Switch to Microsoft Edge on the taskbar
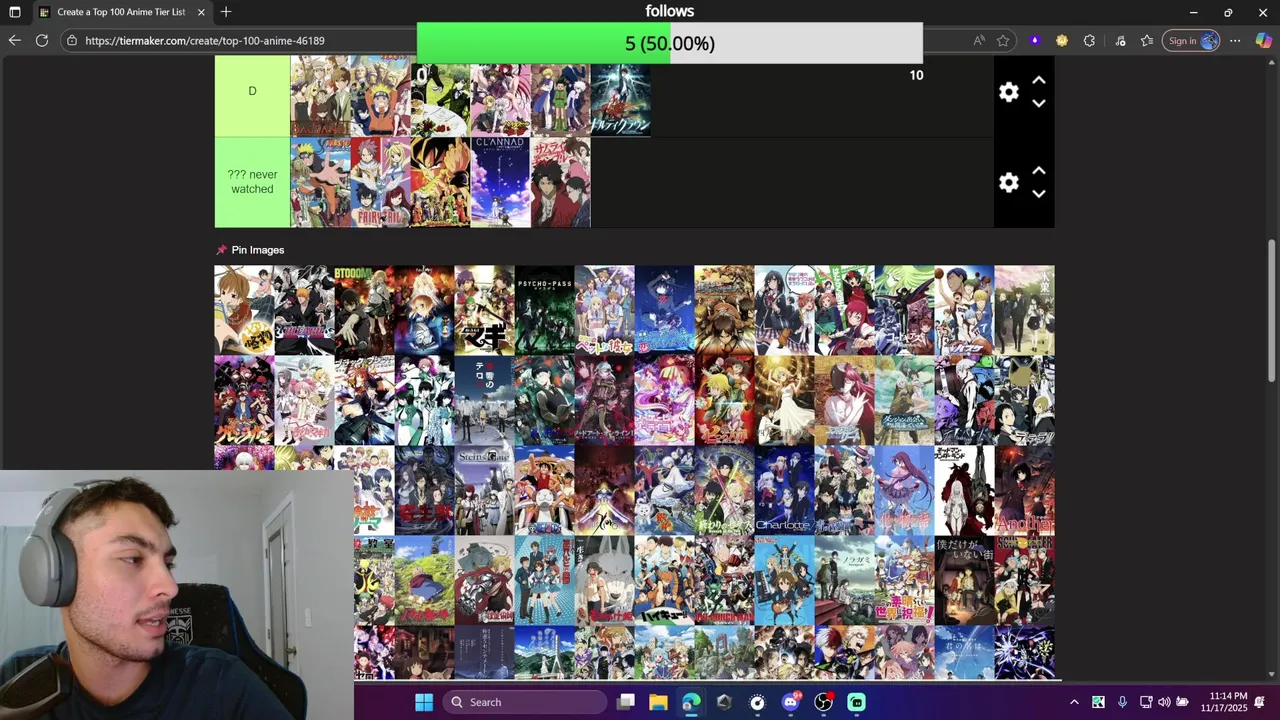1280x720 pixels. click(x=691, y=702)
